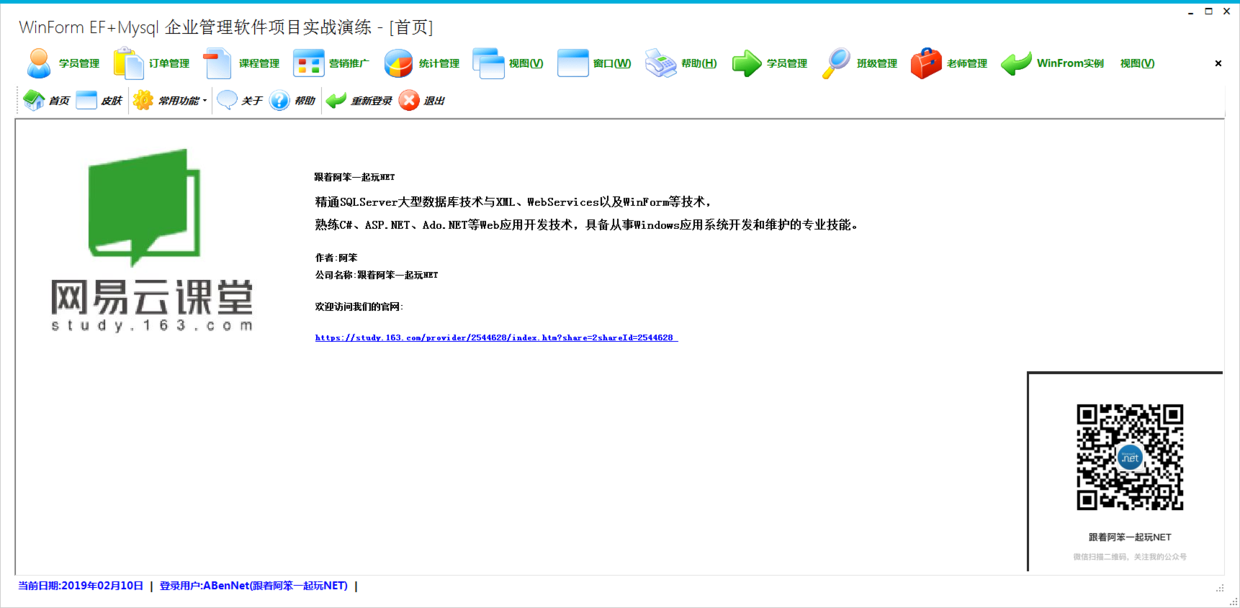Close the child 首页 window via menu-bar x

(x=1218, y=63)
